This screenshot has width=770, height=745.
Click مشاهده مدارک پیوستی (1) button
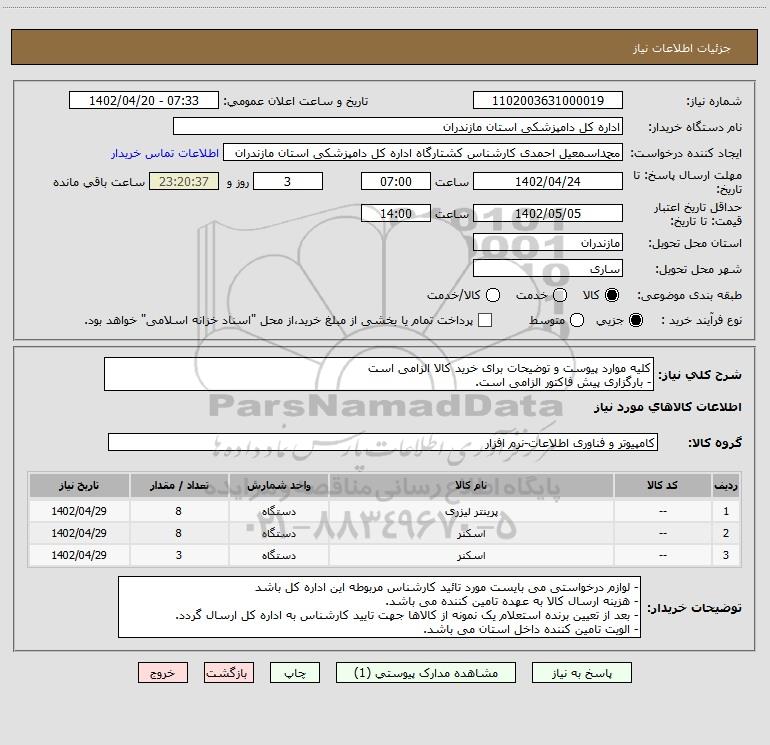(426, 673)
